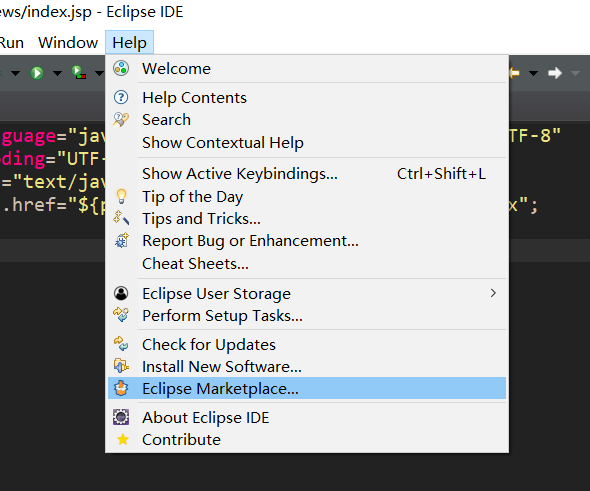Open the Back navigation history dropdown

point(533,73)
